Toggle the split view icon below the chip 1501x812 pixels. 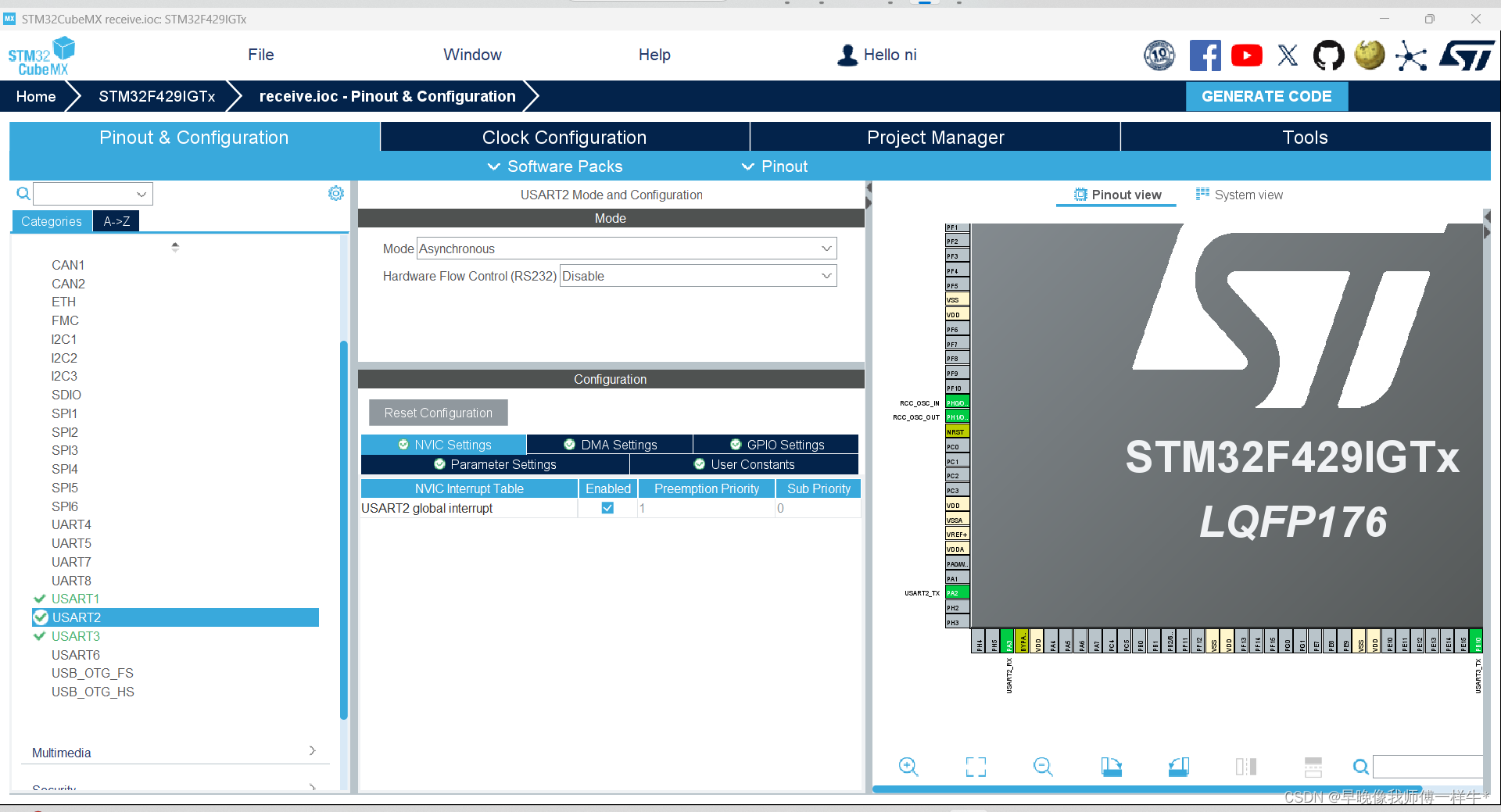pos(1246,767)
